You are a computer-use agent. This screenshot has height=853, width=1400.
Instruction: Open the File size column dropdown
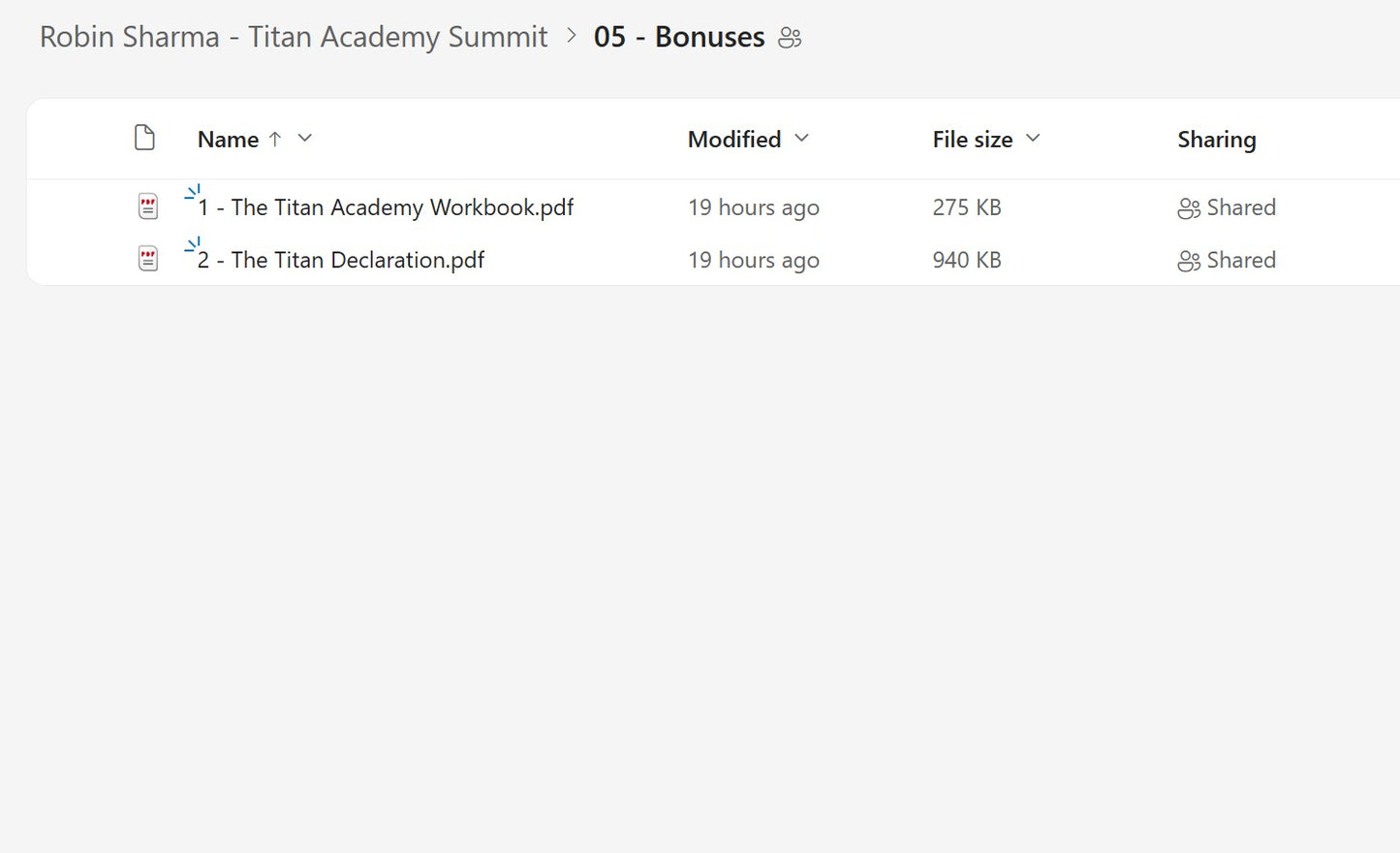pyautogui.click(x=1032, y=139)
